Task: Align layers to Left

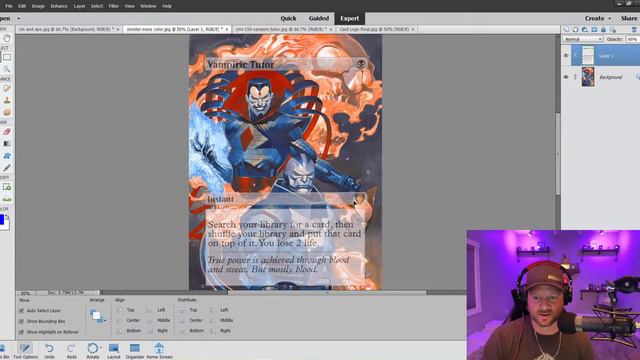Action: coord(156,310)
